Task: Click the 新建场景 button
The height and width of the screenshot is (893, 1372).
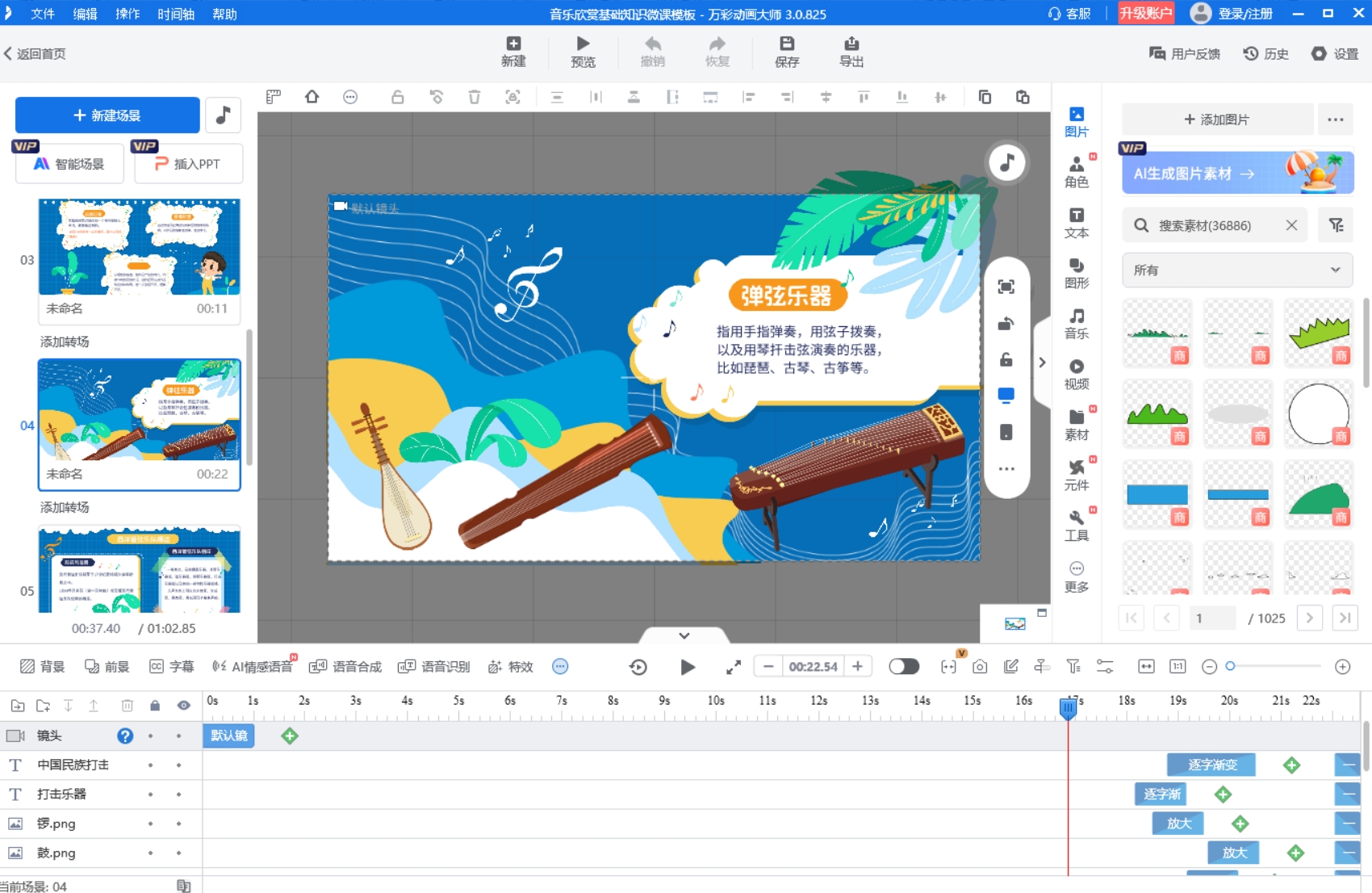Action: pyautogui.click(x=107, y=115)
